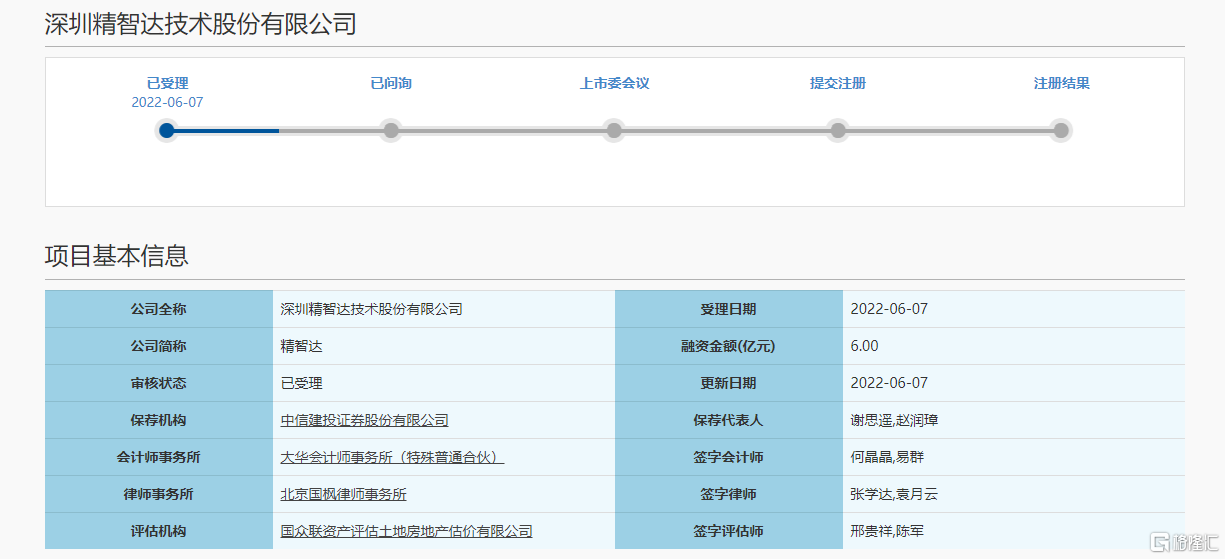
Task: Click the 何晶晶,易群 accountants value
Action: tap(887, 458)
